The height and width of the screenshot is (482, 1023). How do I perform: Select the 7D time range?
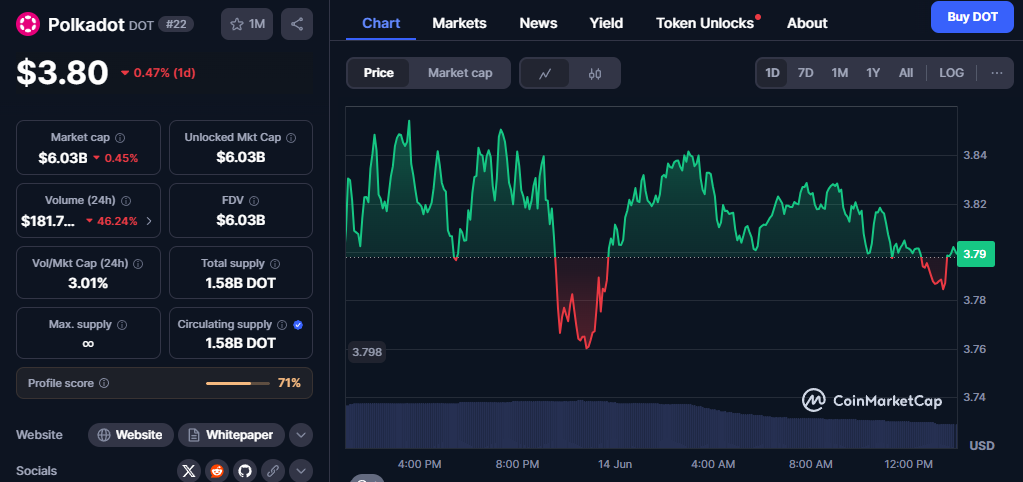click(x=806, y=73)
